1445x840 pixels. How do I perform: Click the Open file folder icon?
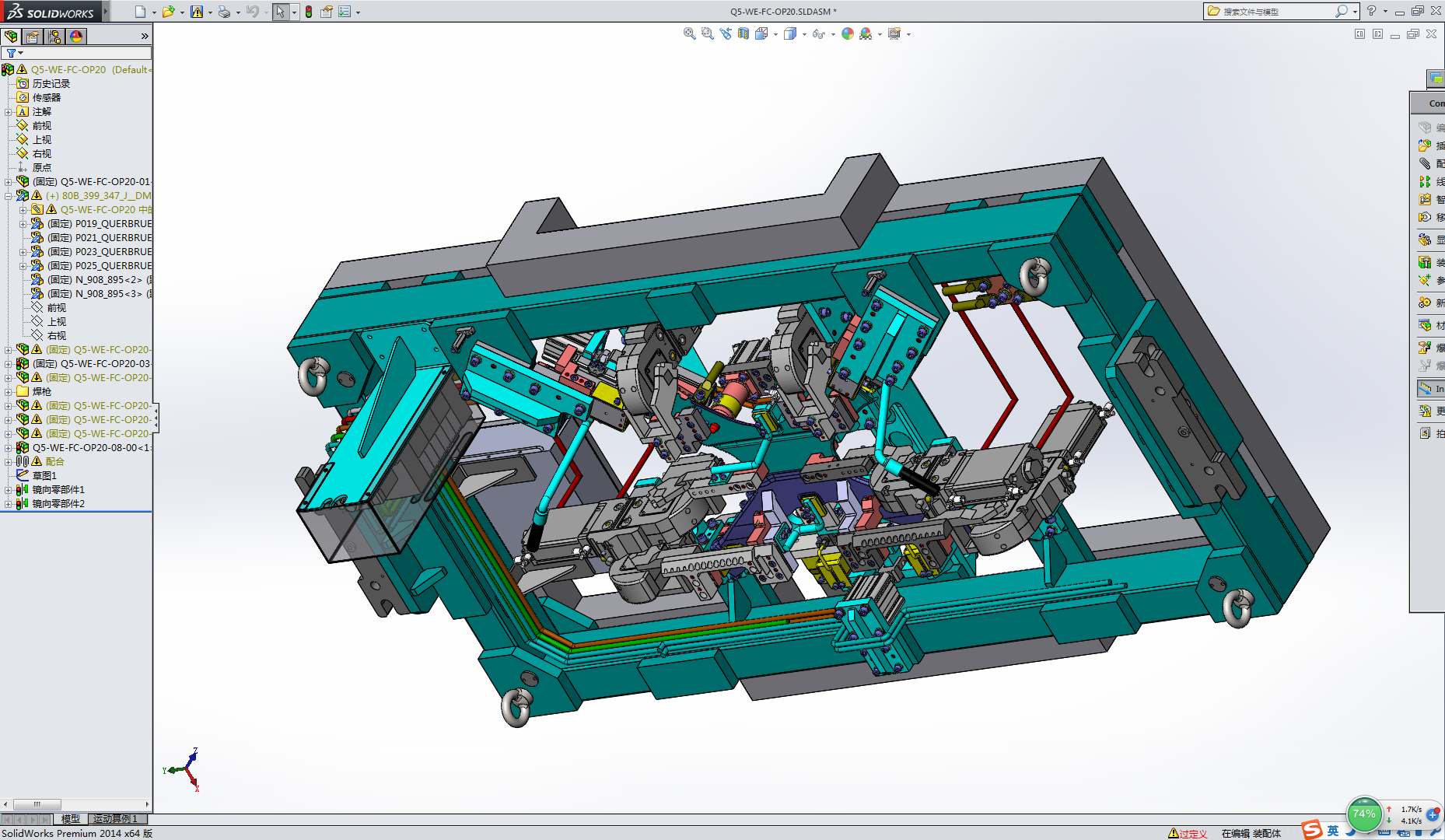coord(168,12)
